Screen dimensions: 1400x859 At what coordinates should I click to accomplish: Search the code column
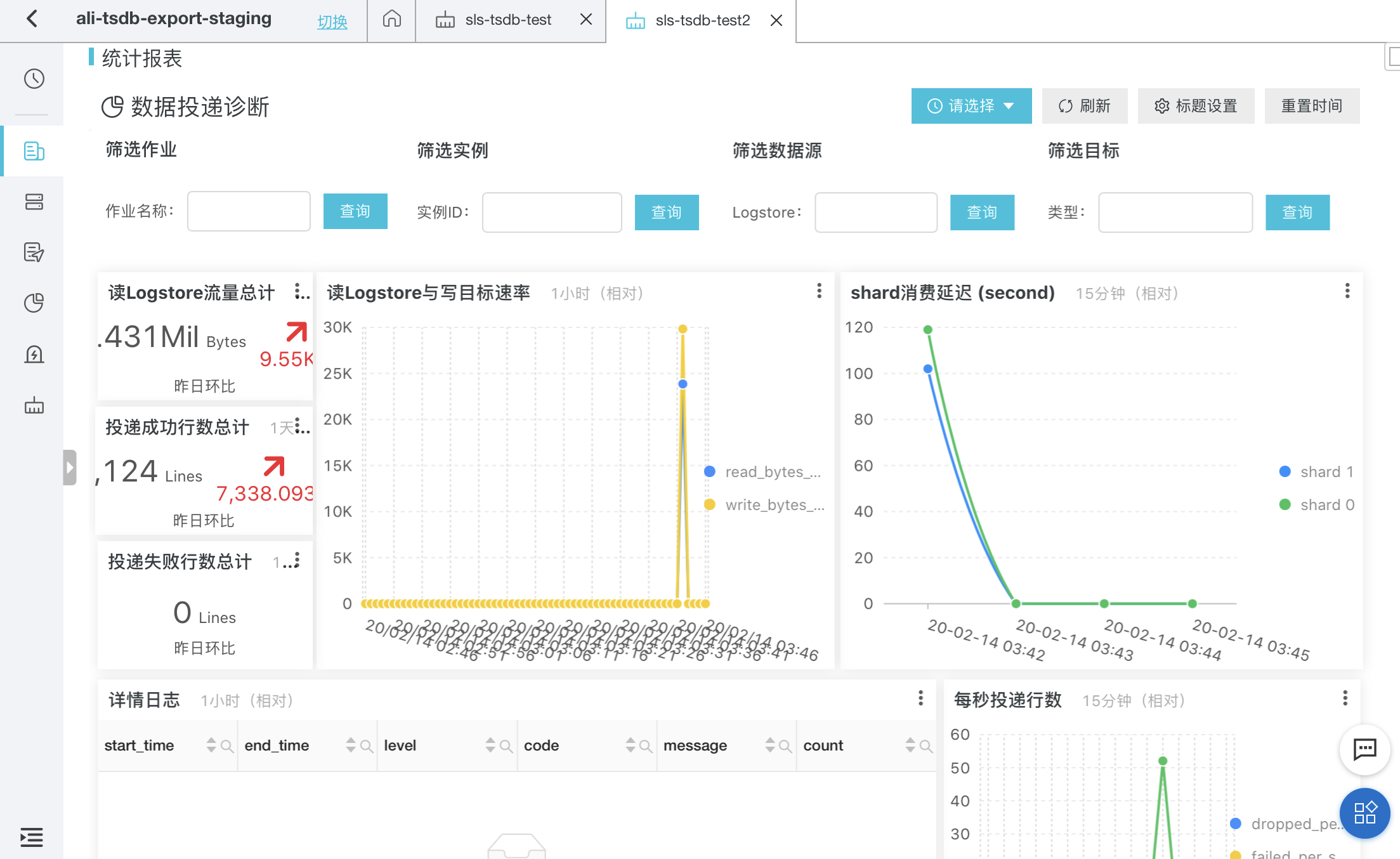click(x=646, y=747)
